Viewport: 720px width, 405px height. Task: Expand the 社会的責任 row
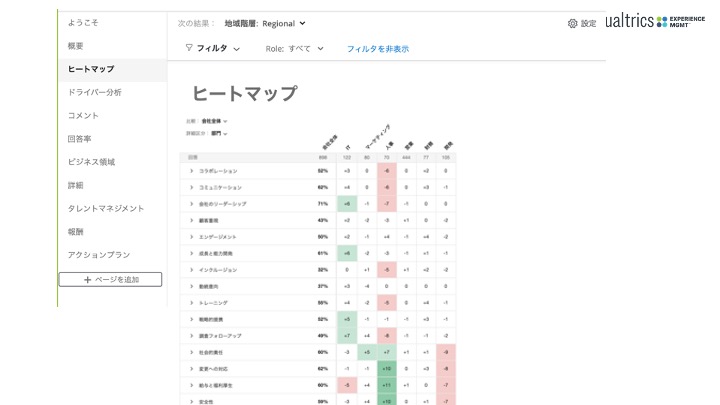coord(191,351)
